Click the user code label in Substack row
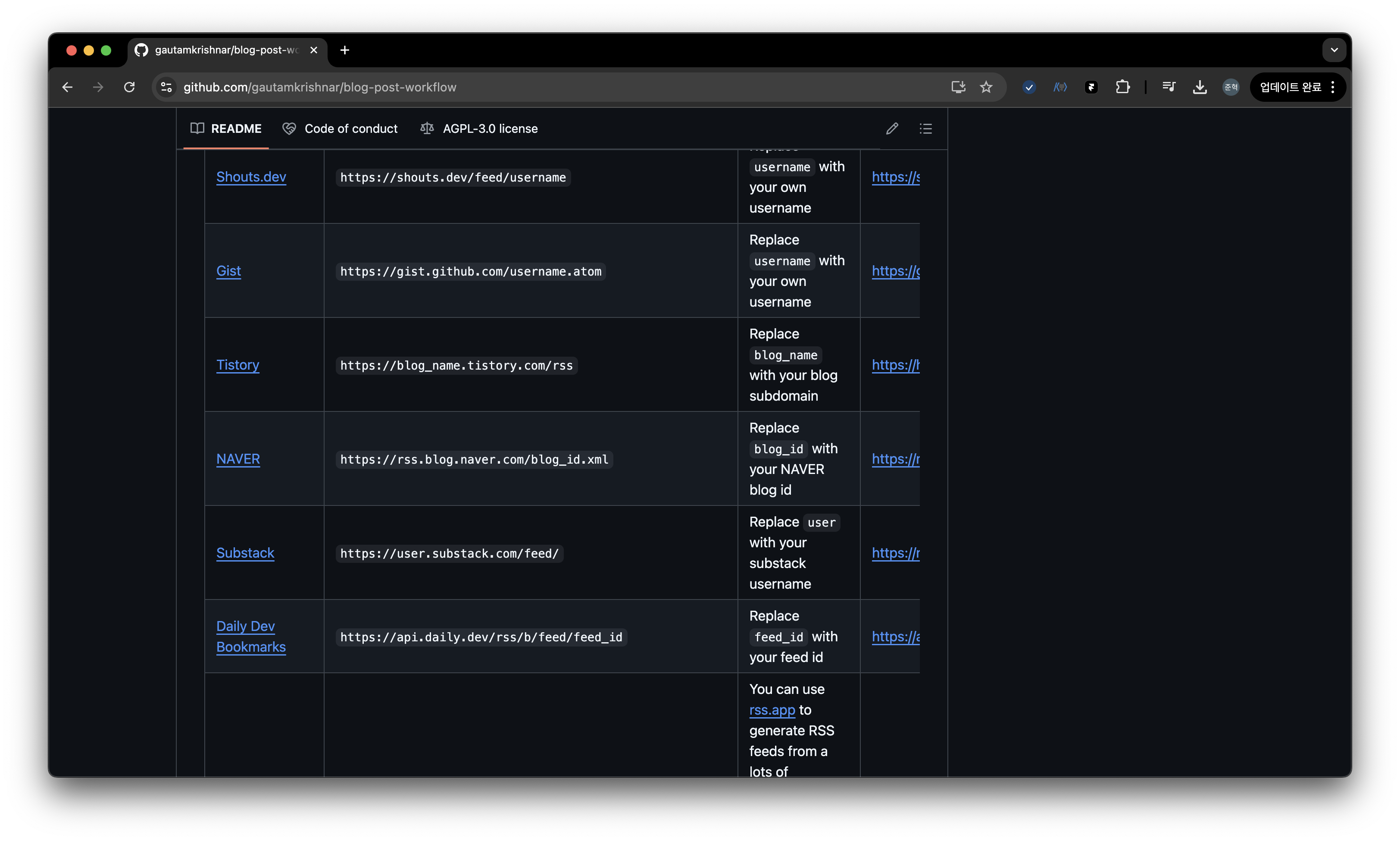This screenshot has height=841, width=1400. coord(821,523)
